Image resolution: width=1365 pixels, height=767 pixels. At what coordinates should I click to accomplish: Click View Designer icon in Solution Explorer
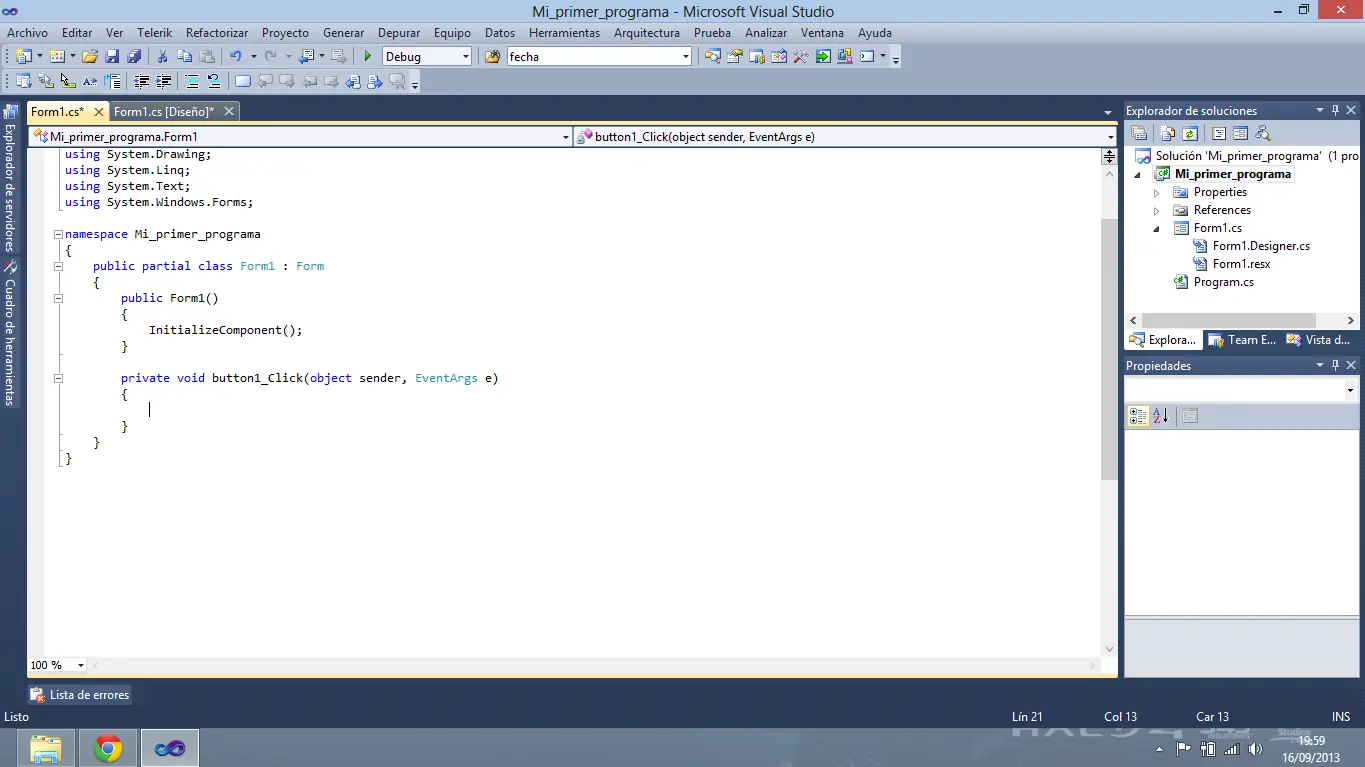coord(1241,133)
